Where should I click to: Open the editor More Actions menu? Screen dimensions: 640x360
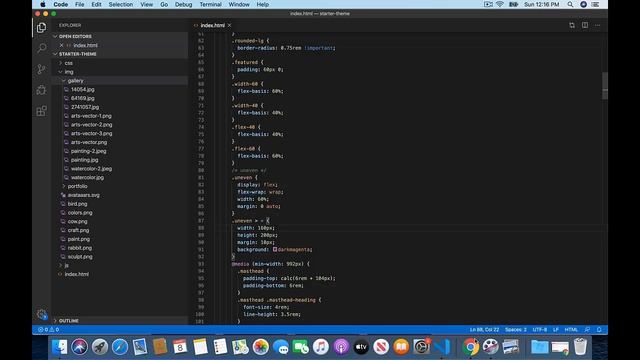point(598,25)
